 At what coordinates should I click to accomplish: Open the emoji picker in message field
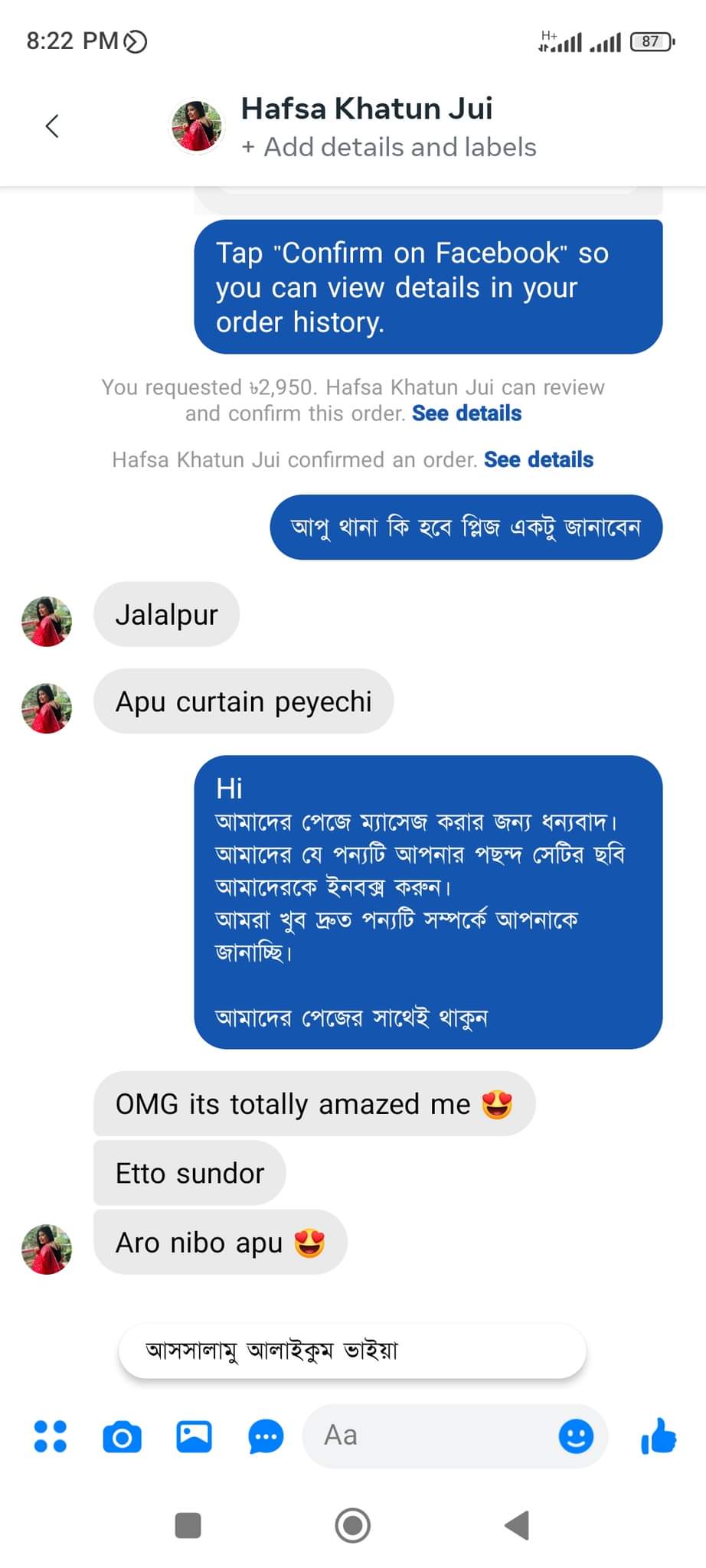576,1436
